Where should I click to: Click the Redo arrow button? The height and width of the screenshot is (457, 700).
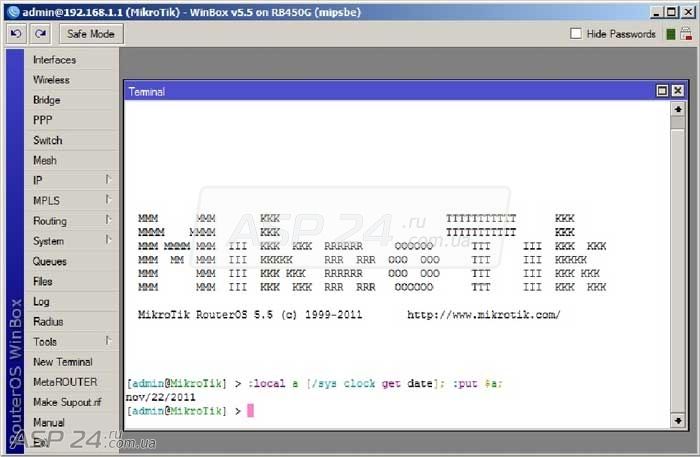point(40,34)
